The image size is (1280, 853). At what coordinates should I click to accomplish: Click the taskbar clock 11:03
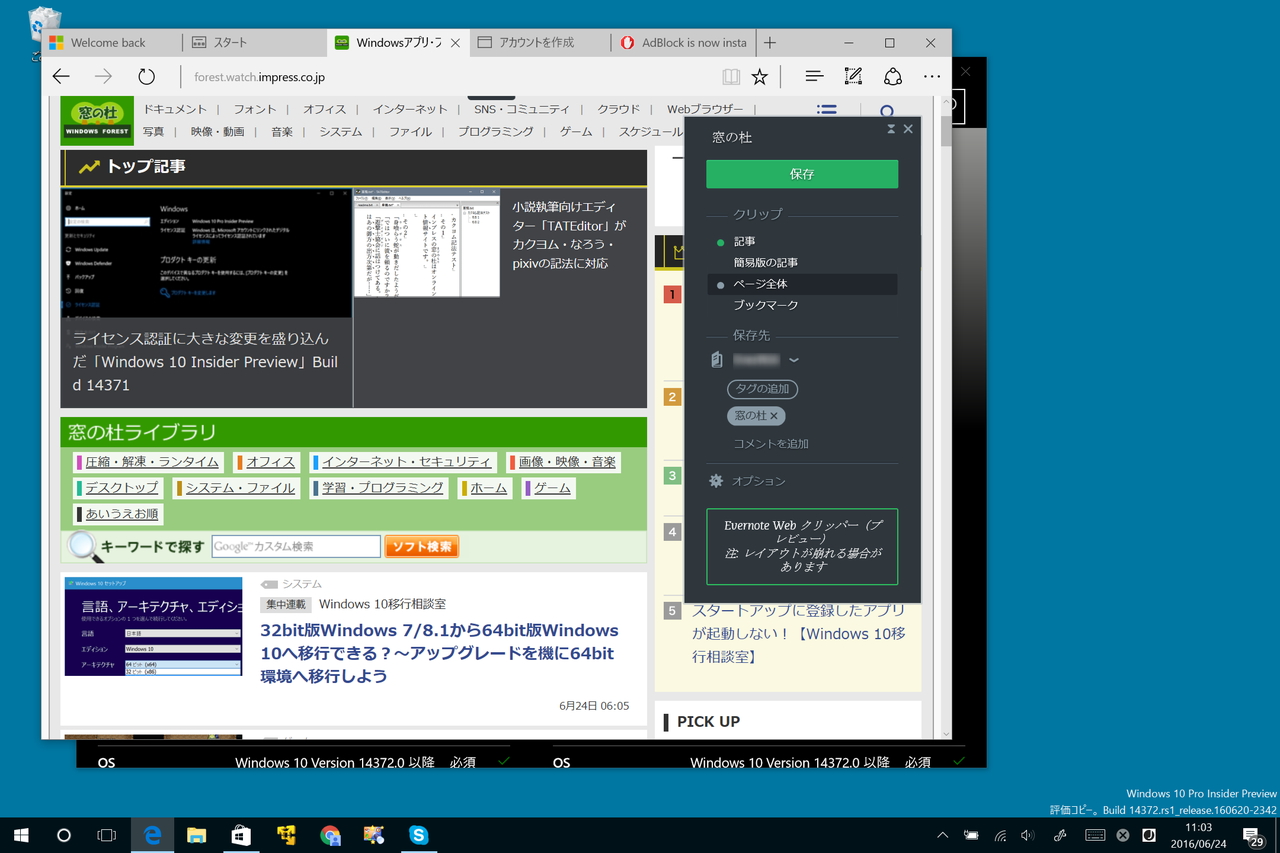[x=1199, y=827]
